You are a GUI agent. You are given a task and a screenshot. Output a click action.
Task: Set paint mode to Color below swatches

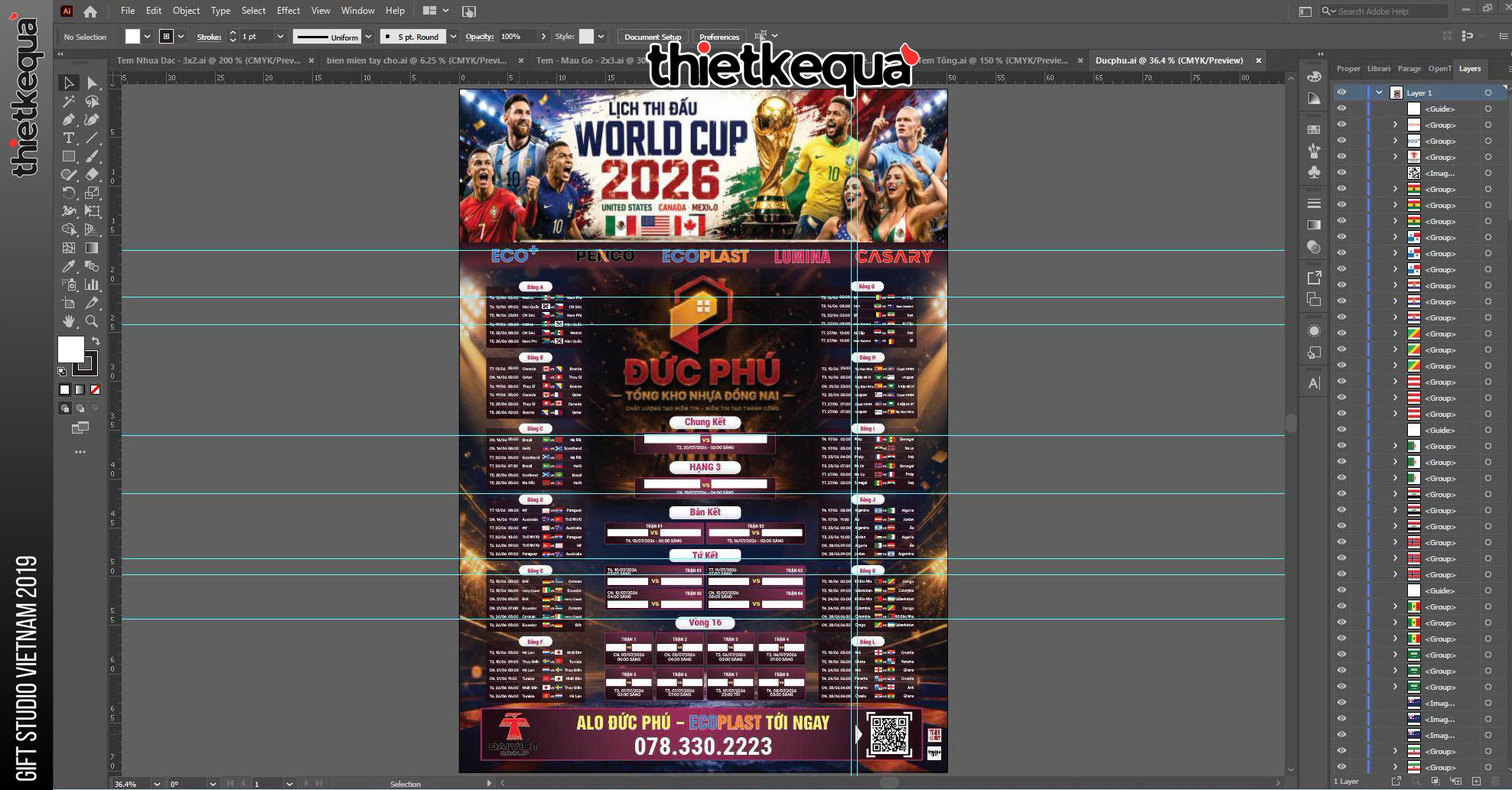pyautogui.click(x=65, y=389)
